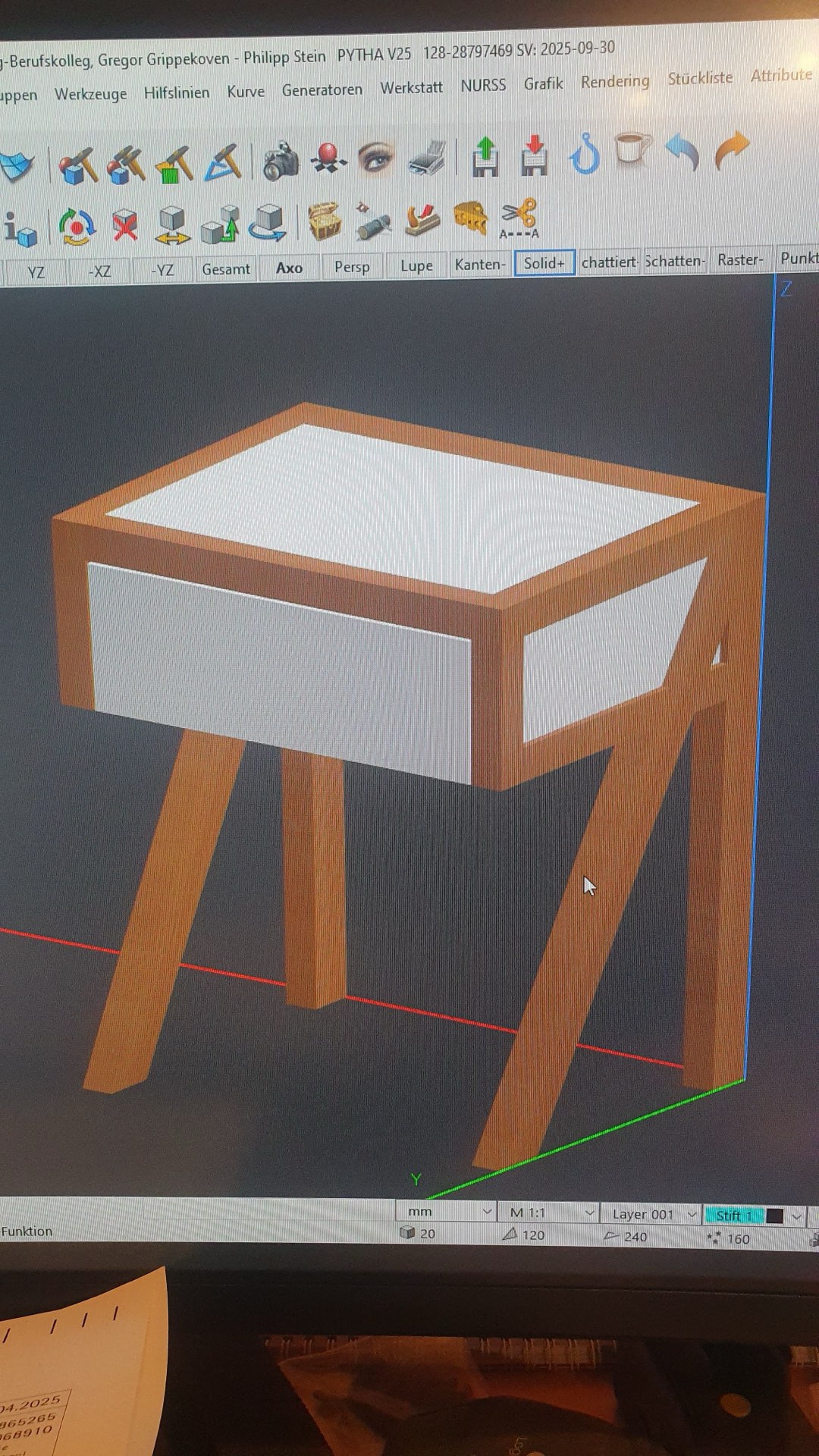Image resolution: width=819 pixels, height=1456 pixels.
Task: Select the red sphere on checkerboard icon
Action: 328,158
